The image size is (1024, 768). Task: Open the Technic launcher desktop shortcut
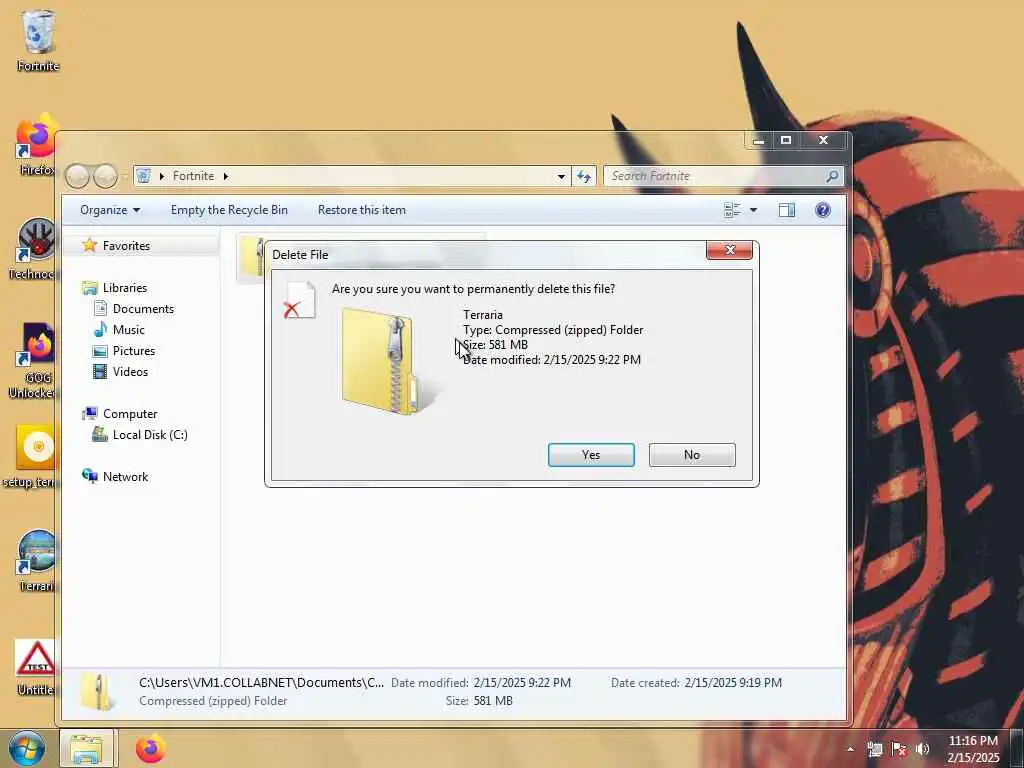[x=33, y=249]
